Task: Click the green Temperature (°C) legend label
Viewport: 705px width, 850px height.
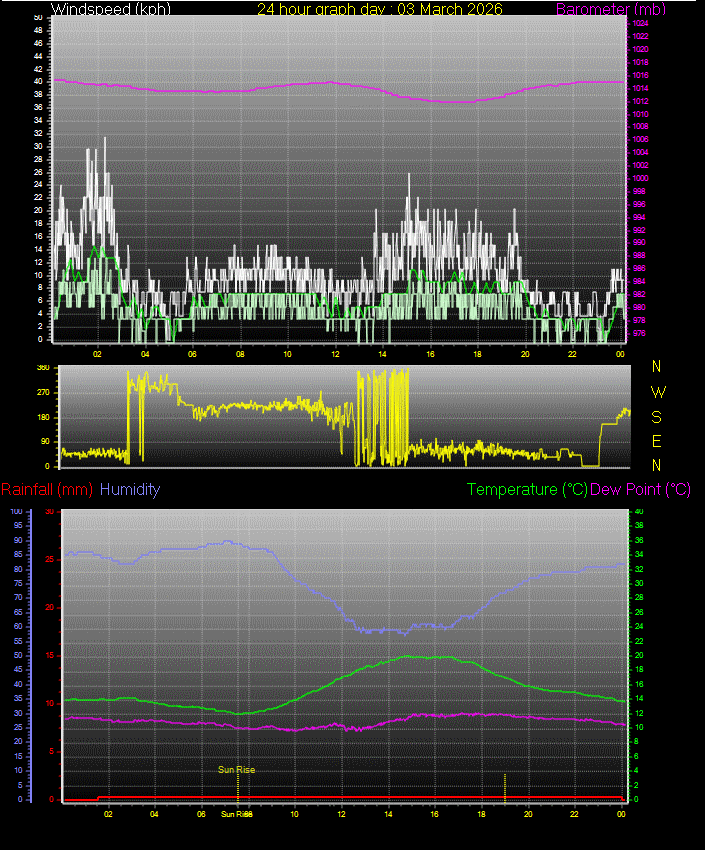Action: 527,490
